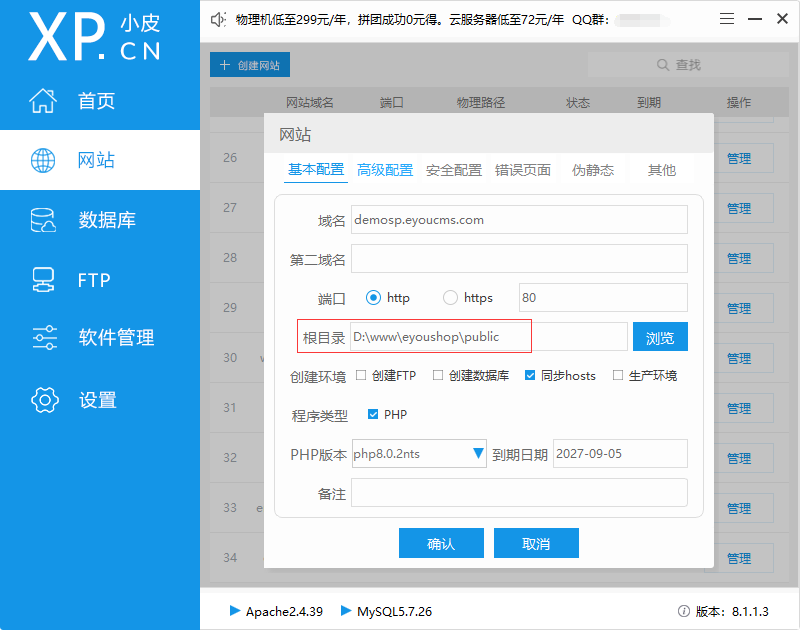Open 设置 in the sidebar

(x=100, y=399)
